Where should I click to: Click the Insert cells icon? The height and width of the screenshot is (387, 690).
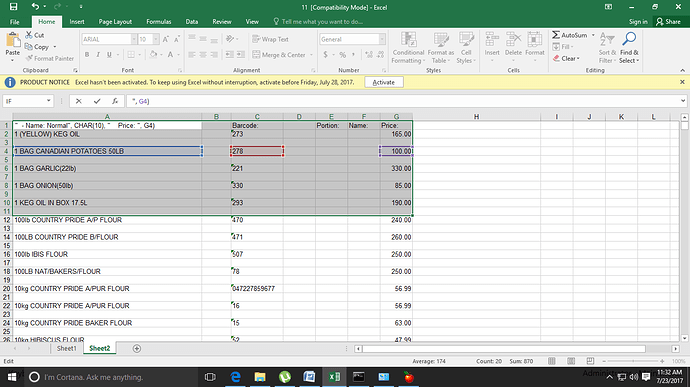coord(492,40)
